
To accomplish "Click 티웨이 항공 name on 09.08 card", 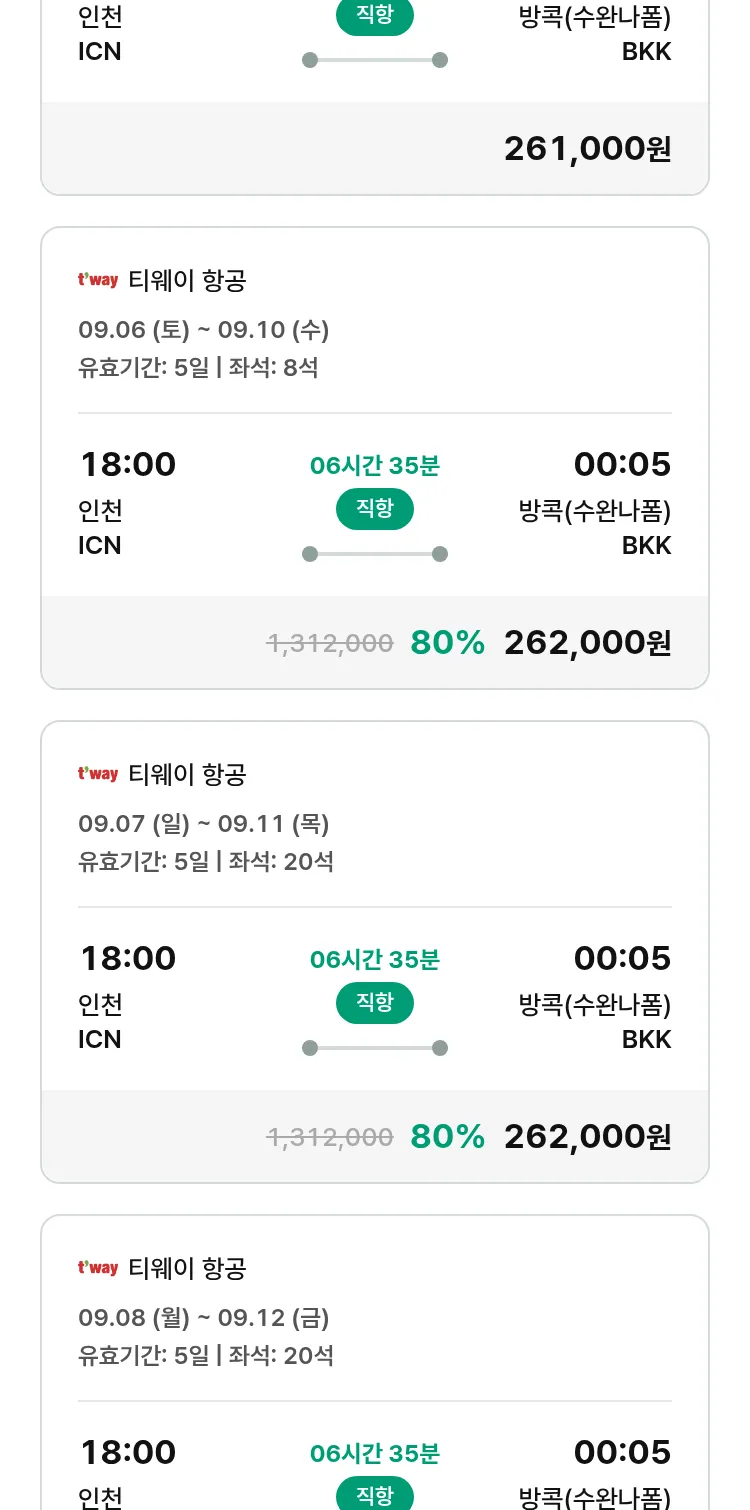I will 188,1268.
